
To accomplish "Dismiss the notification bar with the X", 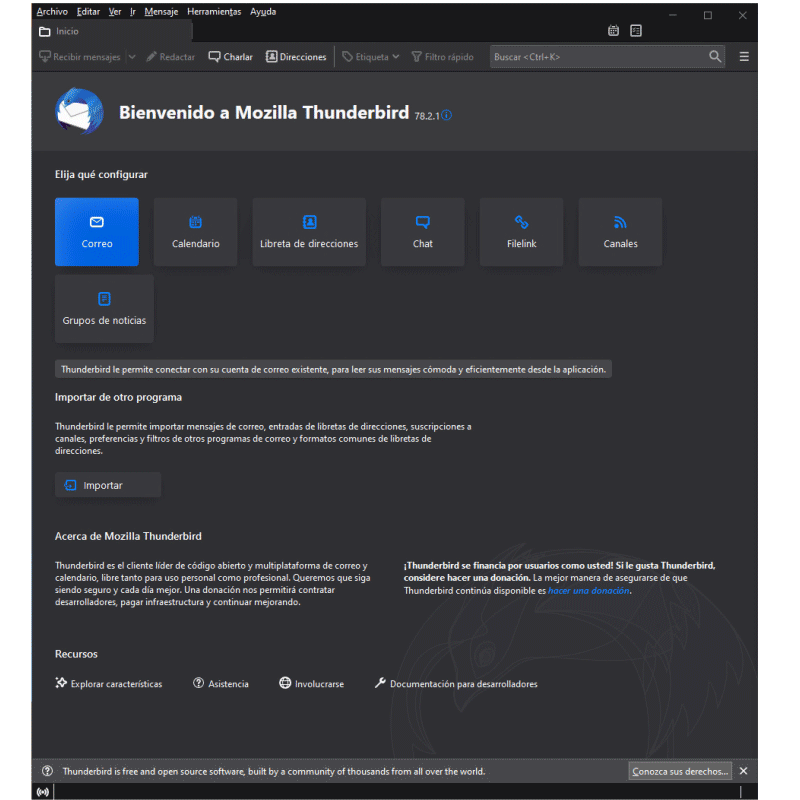I will [743, 771].
